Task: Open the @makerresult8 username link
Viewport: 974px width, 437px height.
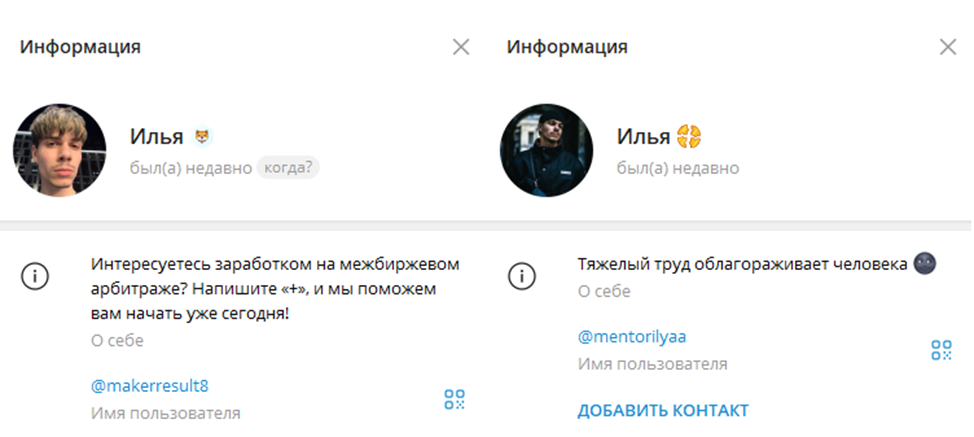Action: [150, 386]
